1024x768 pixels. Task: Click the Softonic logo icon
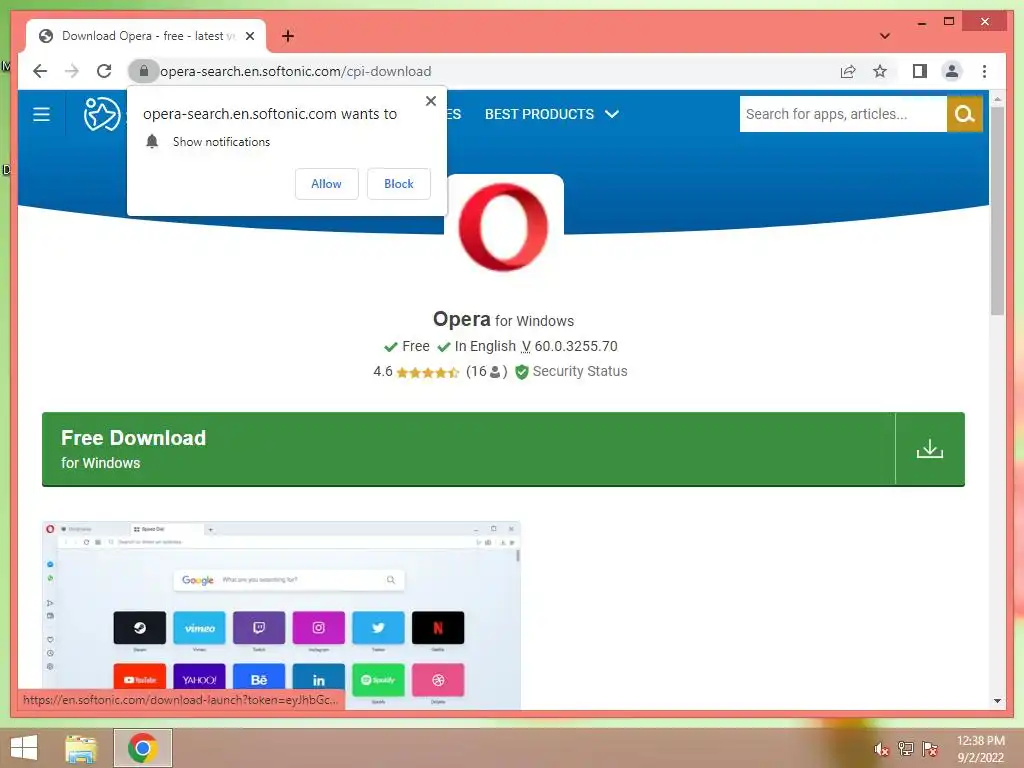pos(102,114)
